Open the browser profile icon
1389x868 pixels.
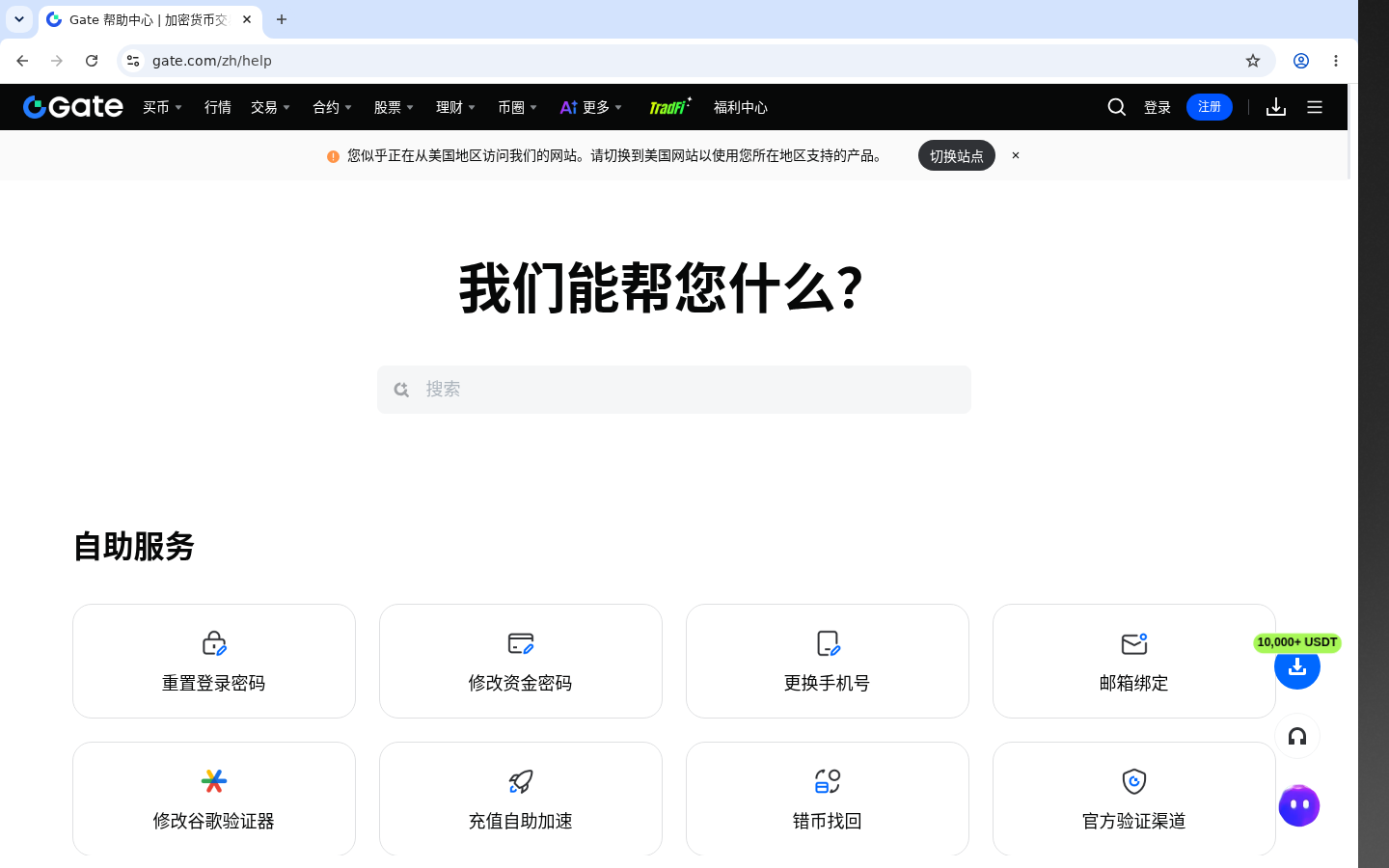pyautogui.click(x=1301, y=61)
